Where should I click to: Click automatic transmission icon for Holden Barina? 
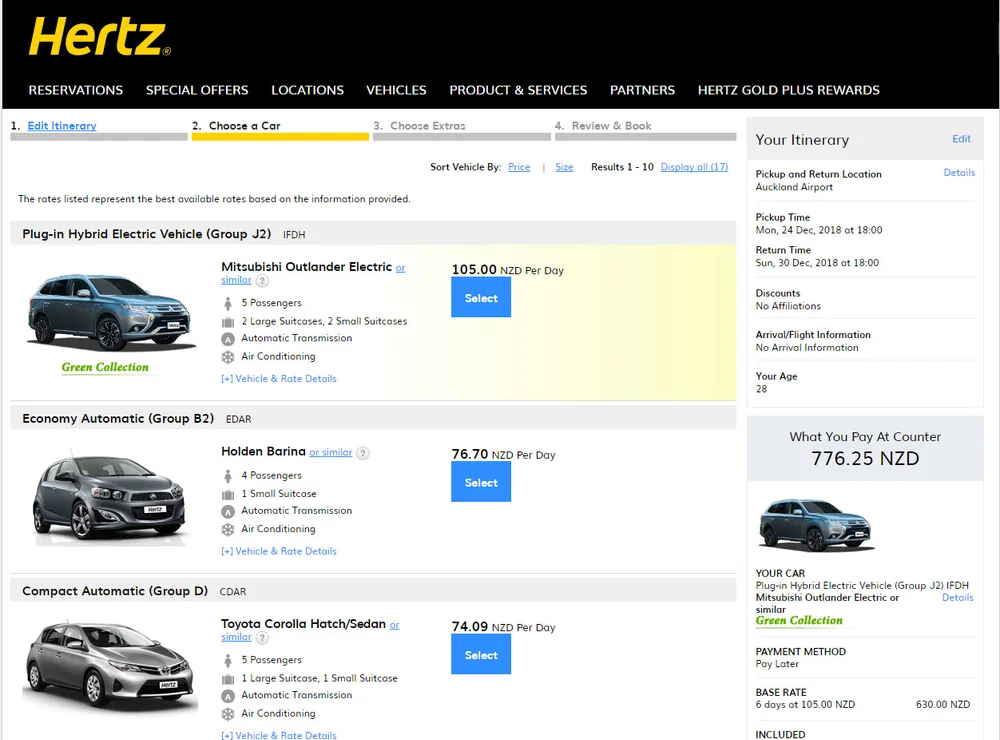(228, 512)
